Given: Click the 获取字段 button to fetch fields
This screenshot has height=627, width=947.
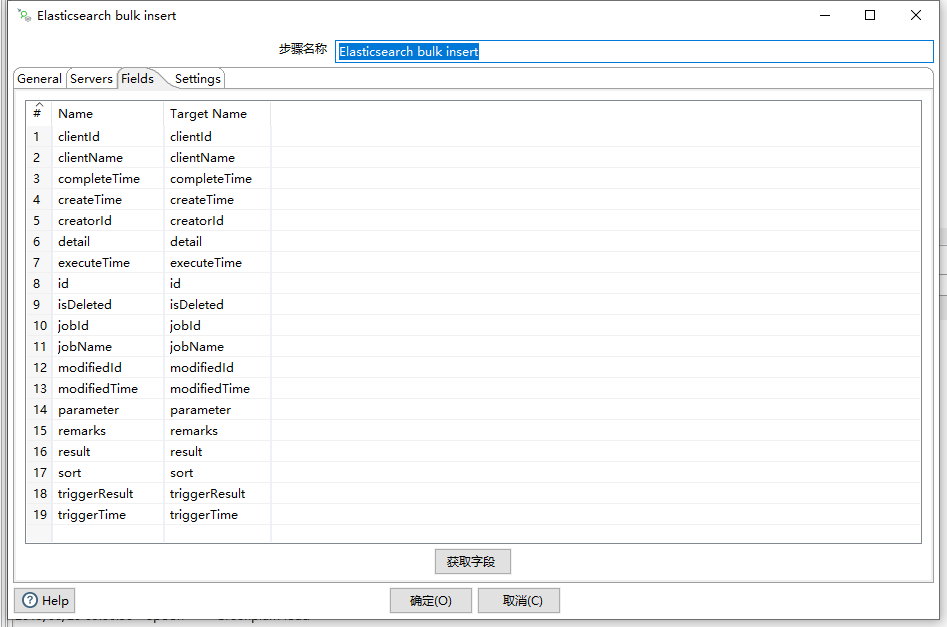Looking at the screenshot, I should pyautogui.click(x=472, y=561).
